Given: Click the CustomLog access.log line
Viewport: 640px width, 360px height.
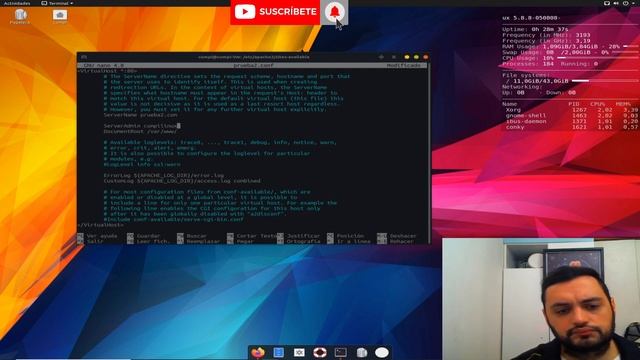Looking at the screenshot, I should pyautogui.click(x=182, y=181).
